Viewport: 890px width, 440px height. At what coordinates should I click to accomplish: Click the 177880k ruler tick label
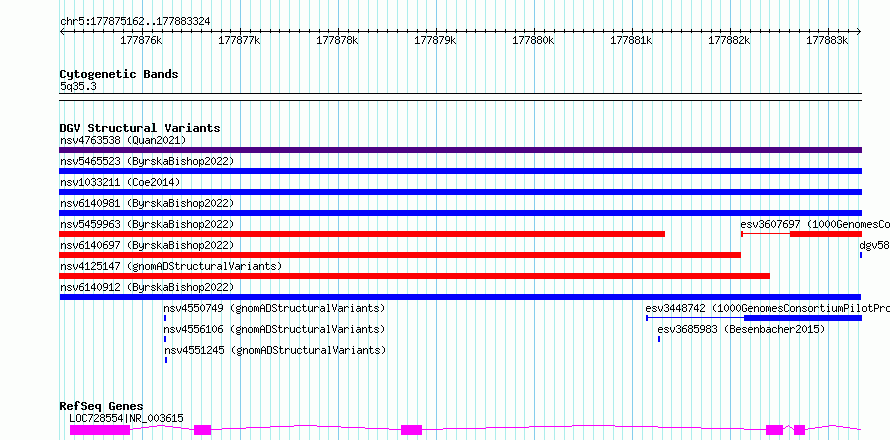[x=533, y=41]
